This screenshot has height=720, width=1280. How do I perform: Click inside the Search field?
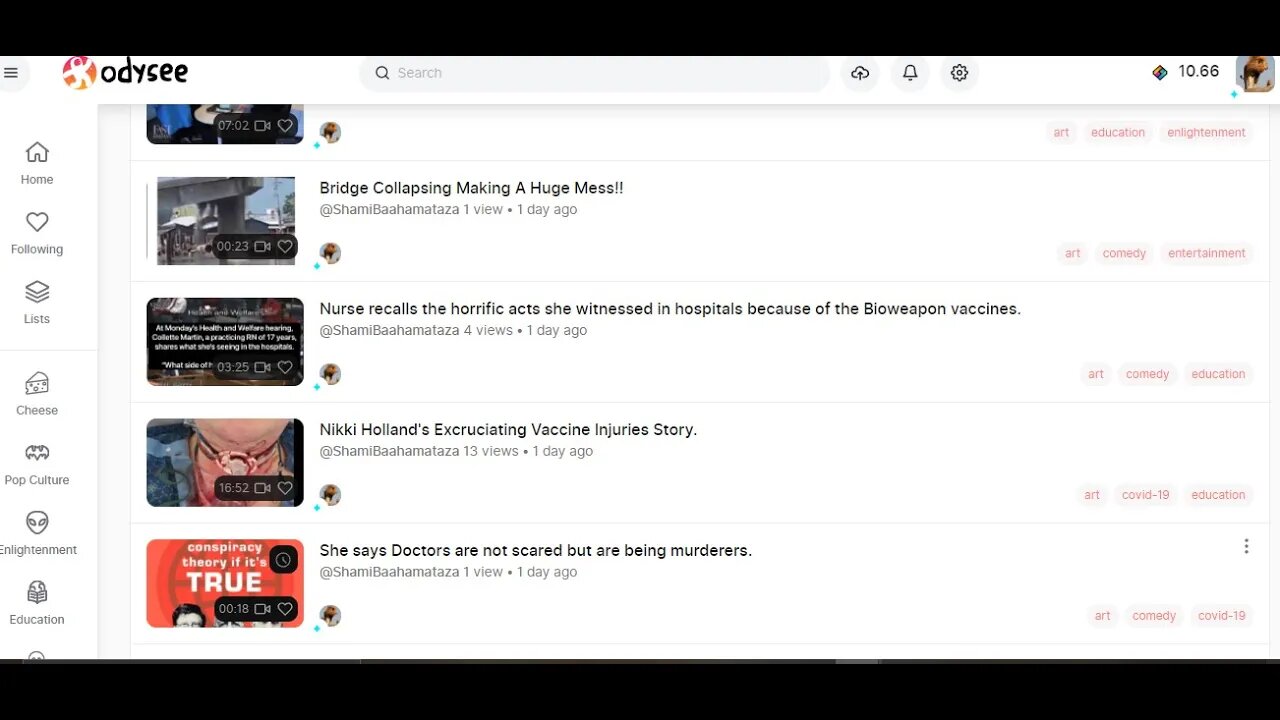click(595, 73)
